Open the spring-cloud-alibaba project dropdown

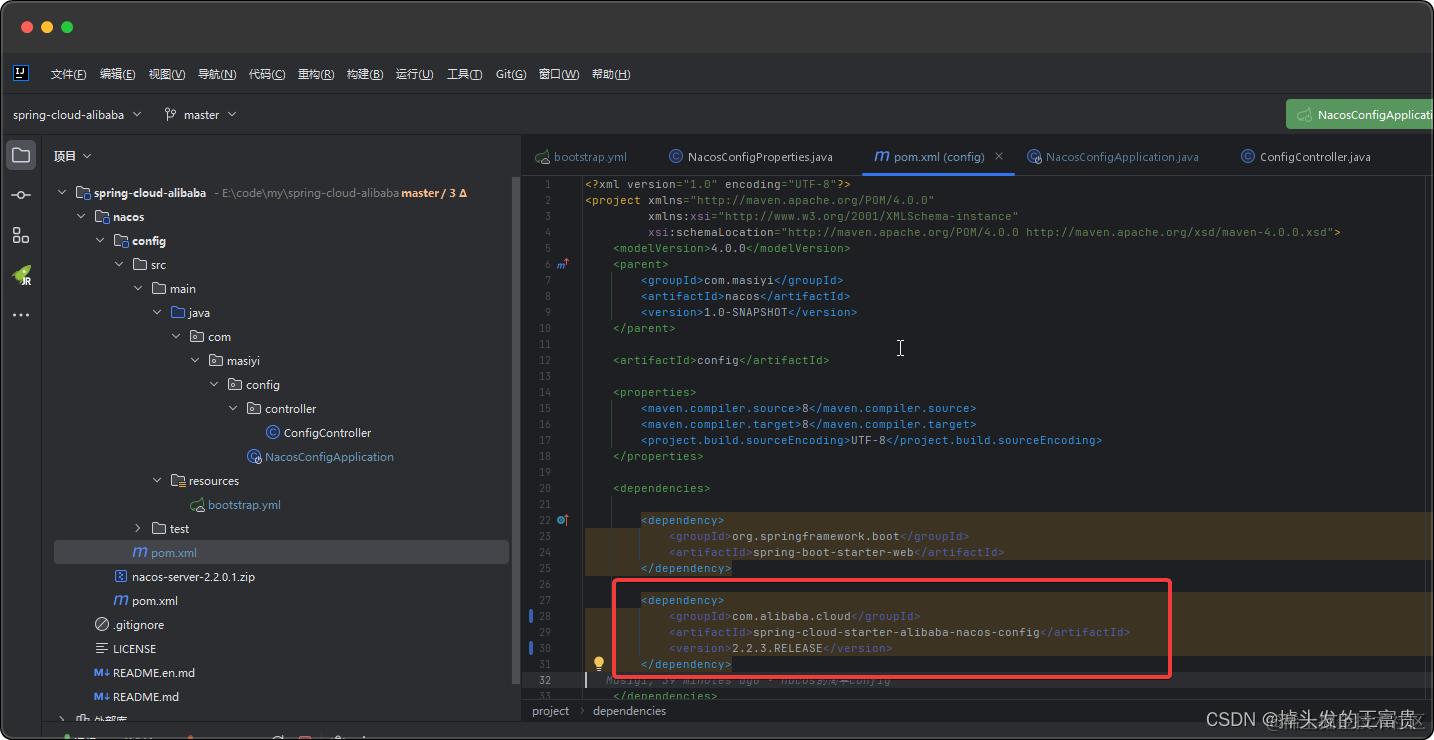77,115
